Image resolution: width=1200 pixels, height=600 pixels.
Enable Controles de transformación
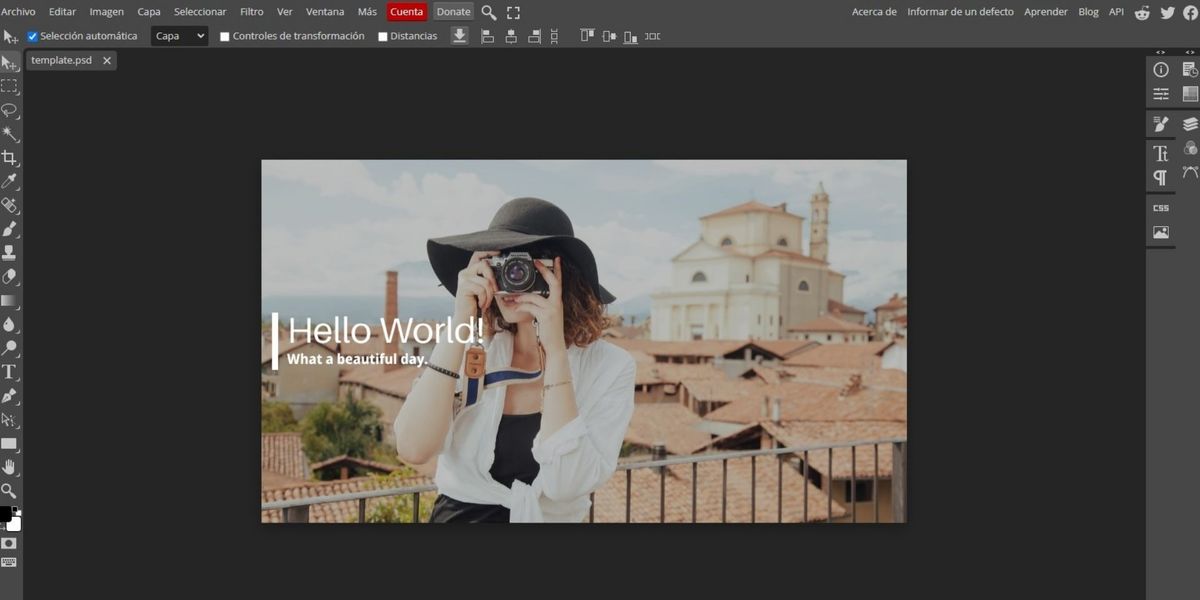(x=224, y=35)
